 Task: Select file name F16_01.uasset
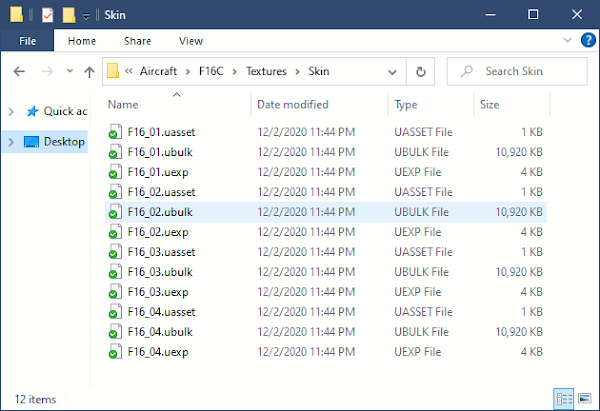(161, 132)
